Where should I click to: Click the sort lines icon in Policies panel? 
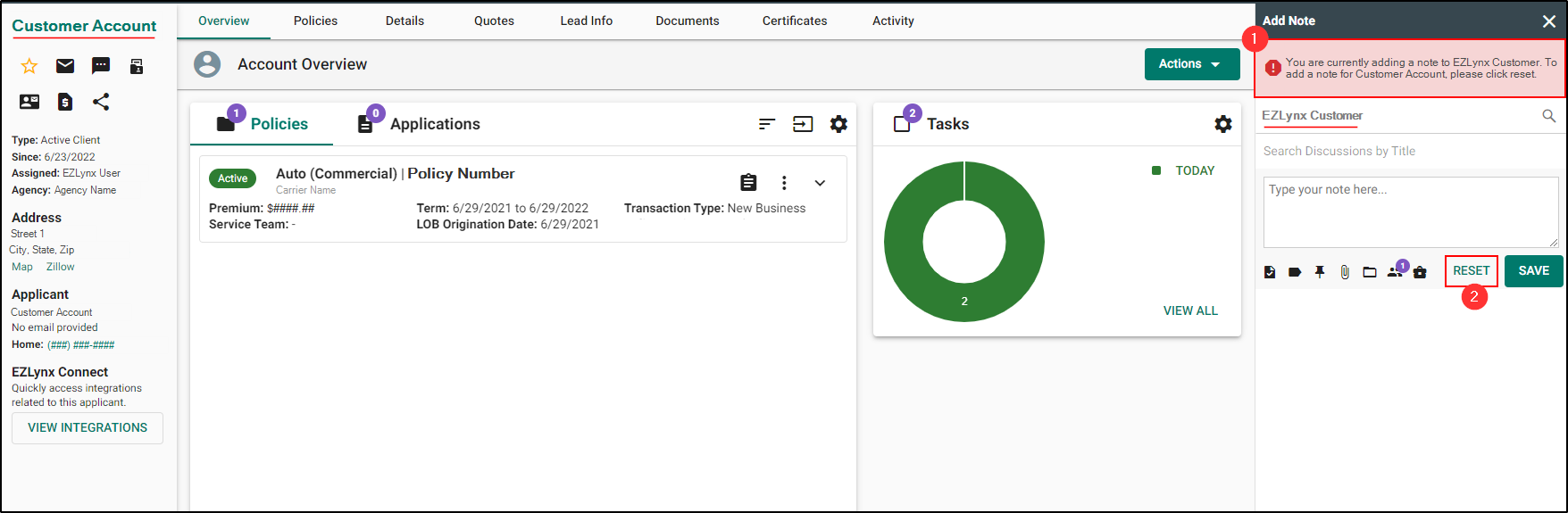point(767,124)
